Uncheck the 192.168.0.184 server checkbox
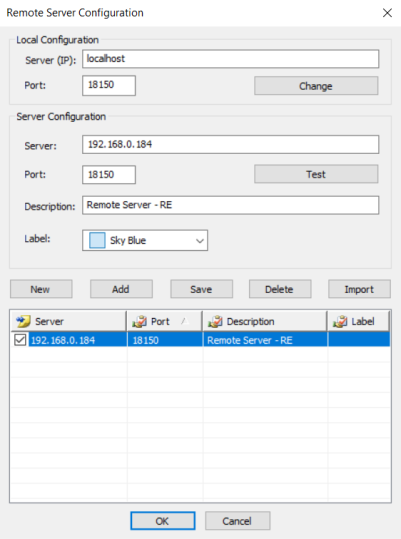 coord(20,340)
